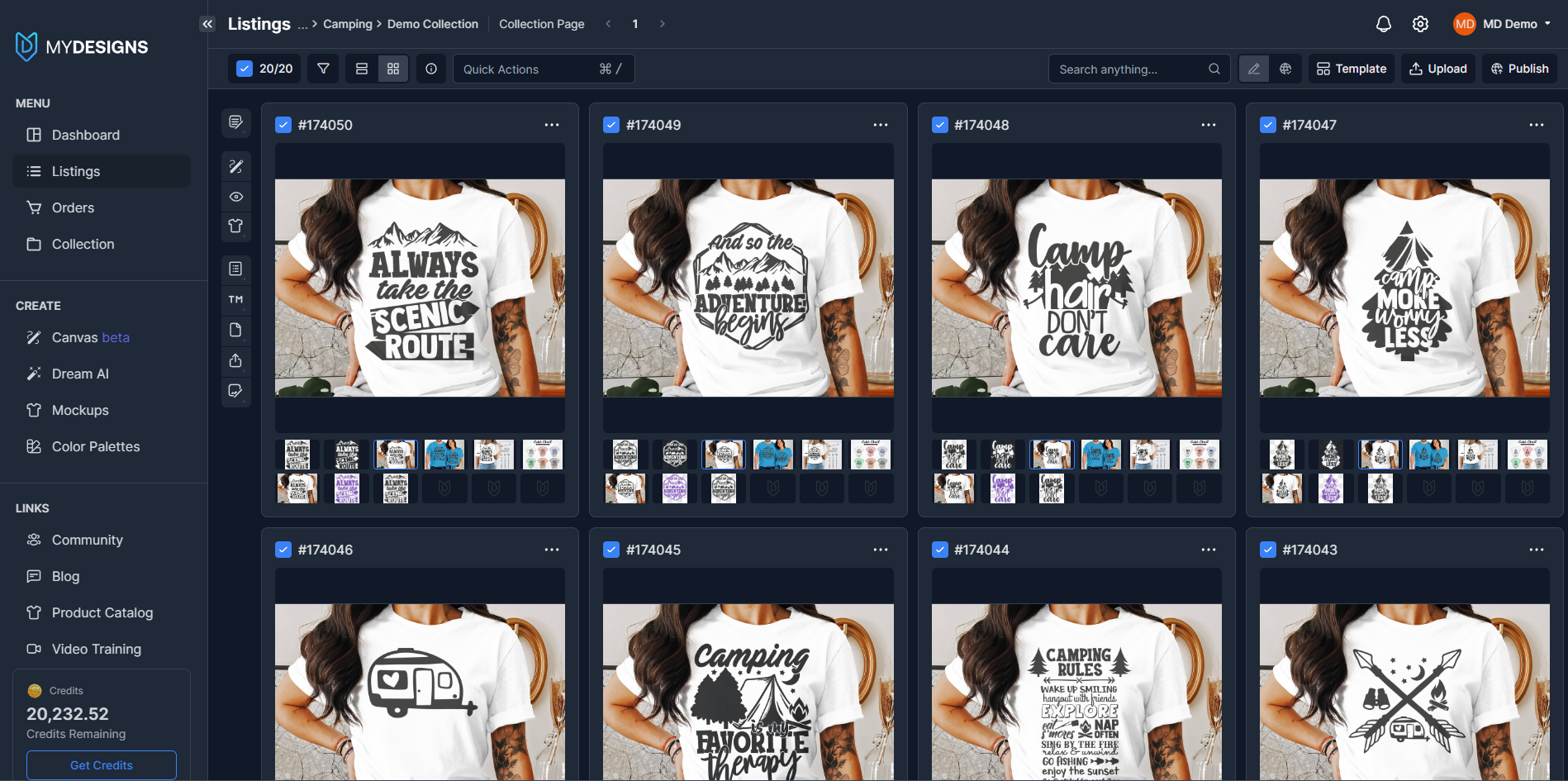This screenshot has height=781, width=1568.
Task: Click the notification bell icon
Action: [x=1384, y=24]
